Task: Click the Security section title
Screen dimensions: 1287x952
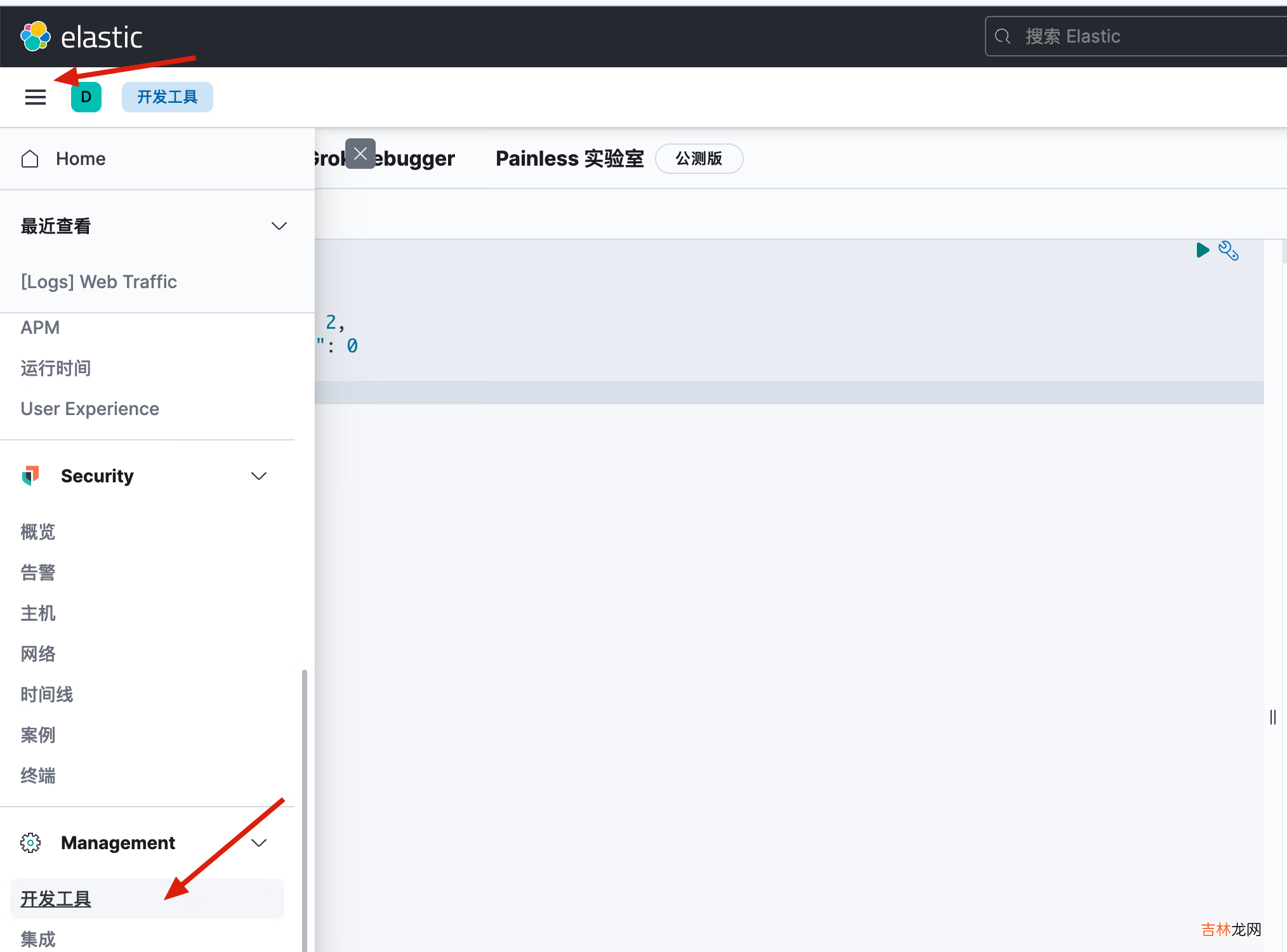Action: tap(97, 476)
